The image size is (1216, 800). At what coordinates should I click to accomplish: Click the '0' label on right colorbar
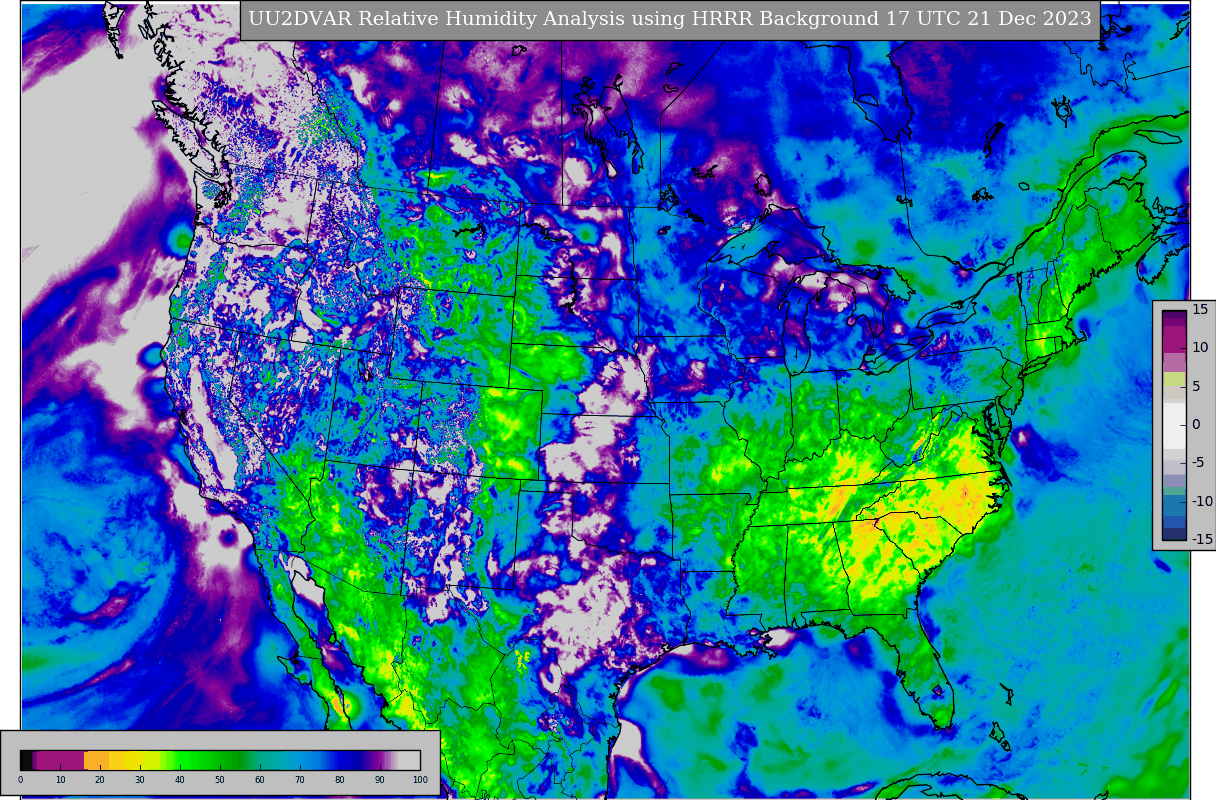coord(1196,424)
